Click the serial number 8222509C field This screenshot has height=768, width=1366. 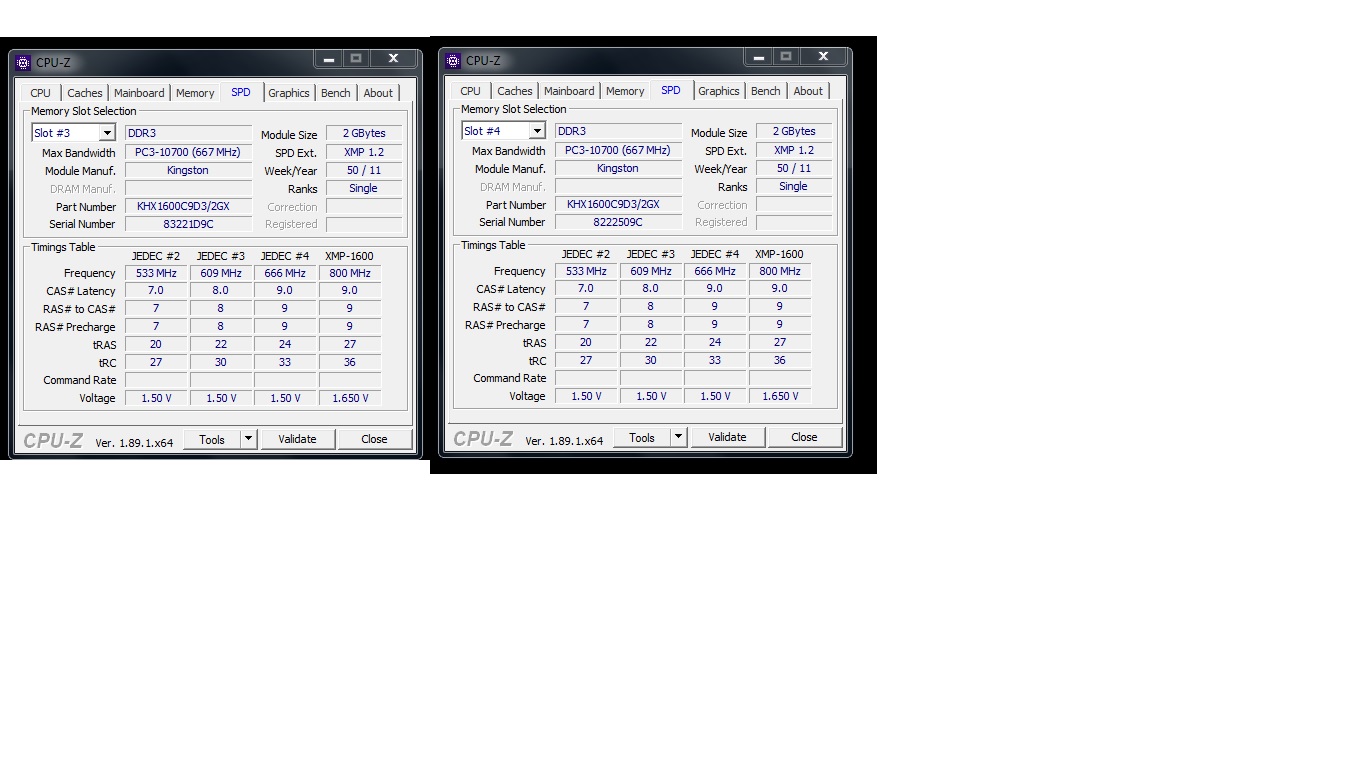pos(618,222)
